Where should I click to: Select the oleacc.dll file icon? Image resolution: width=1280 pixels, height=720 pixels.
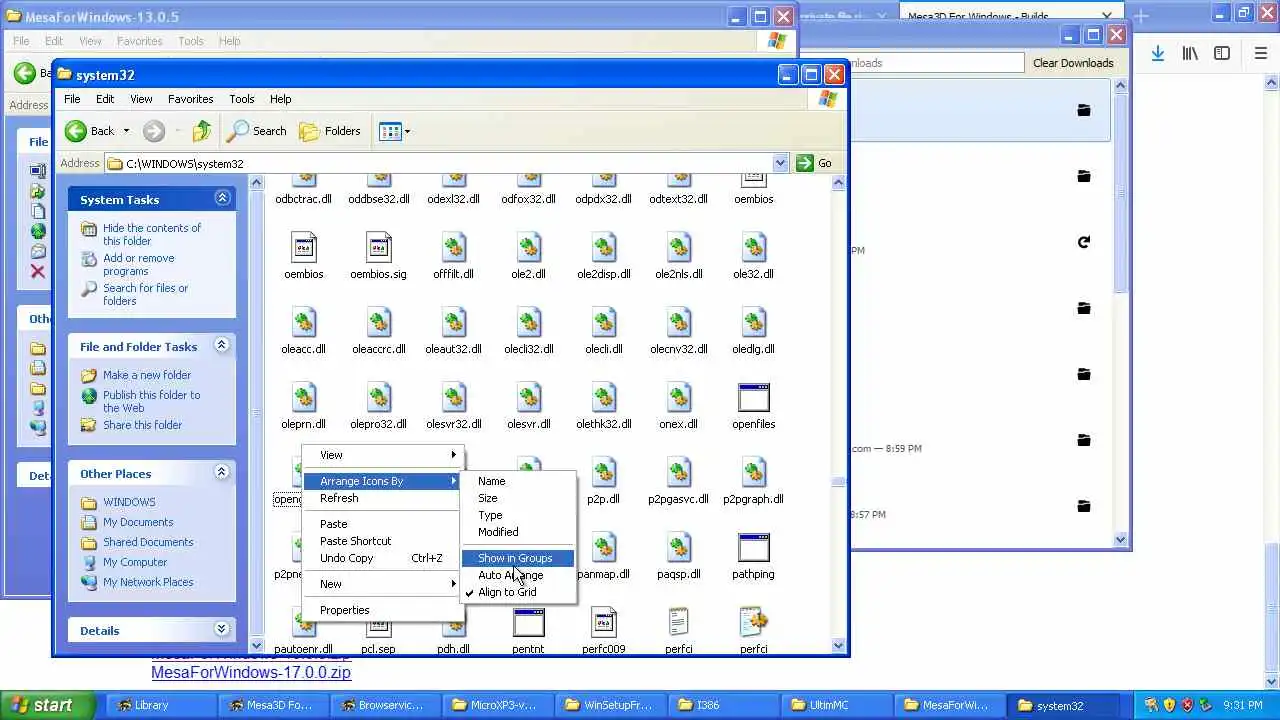tap(303, 322)
